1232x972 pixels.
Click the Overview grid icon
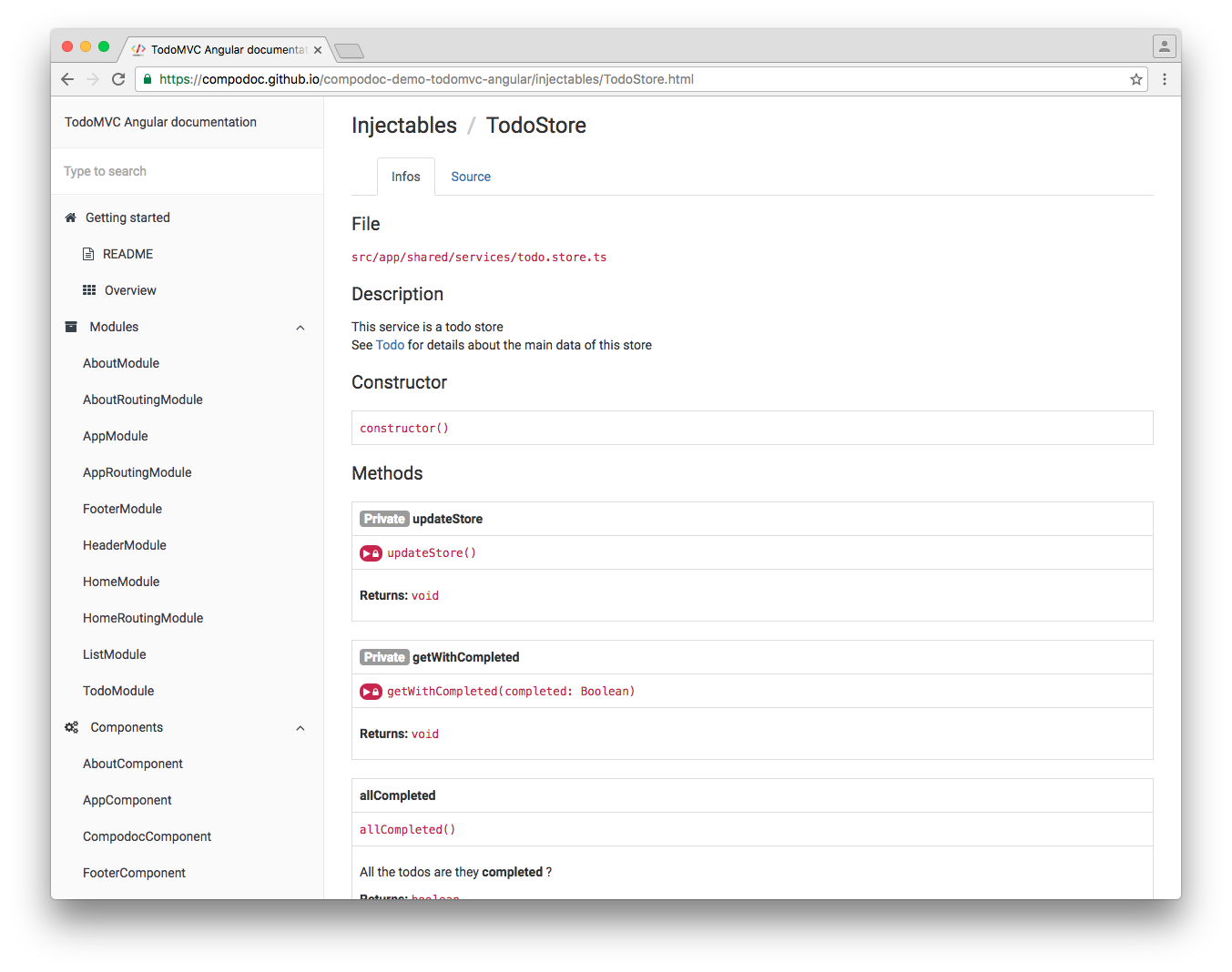pyautogui.click(x=89, y=290)
